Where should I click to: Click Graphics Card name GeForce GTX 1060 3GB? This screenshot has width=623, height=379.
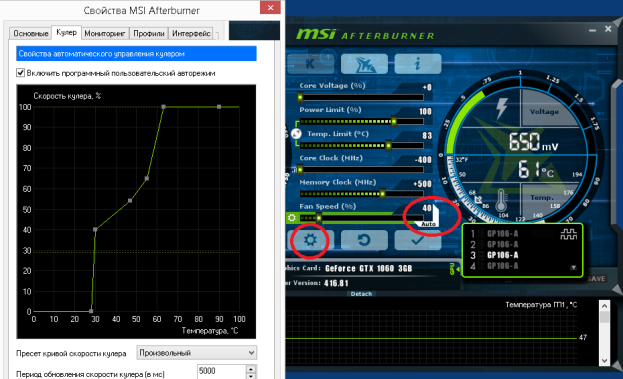pyautogui.click(x=368, y=269)
